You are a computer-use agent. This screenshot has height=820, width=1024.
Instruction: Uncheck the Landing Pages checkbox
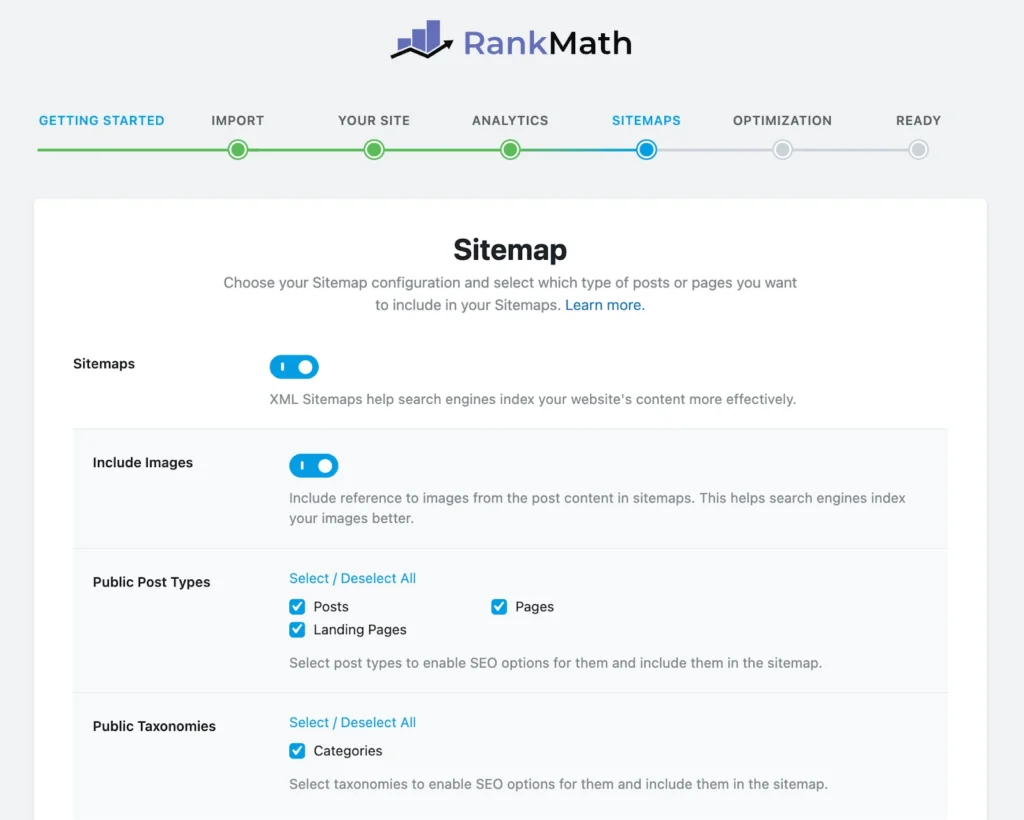pyautogui.click(x=297, y=629)
